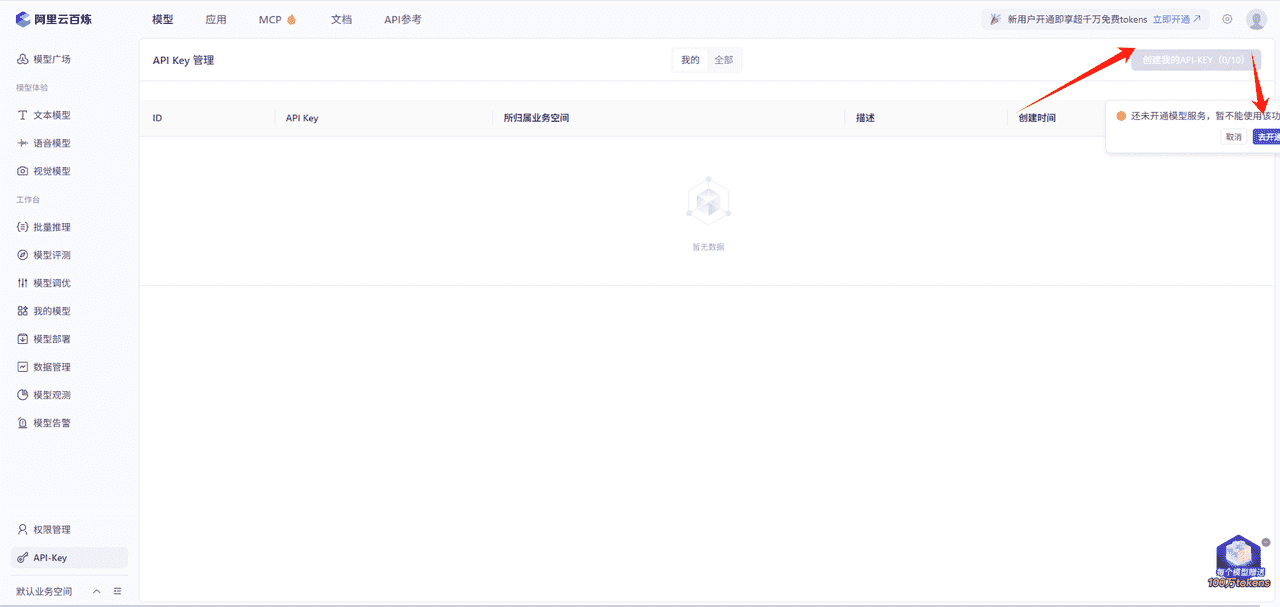1280x607 pixels.
Task: Switch to the 全部 filter
Action: pyautogui.click(x=723, y=59)
